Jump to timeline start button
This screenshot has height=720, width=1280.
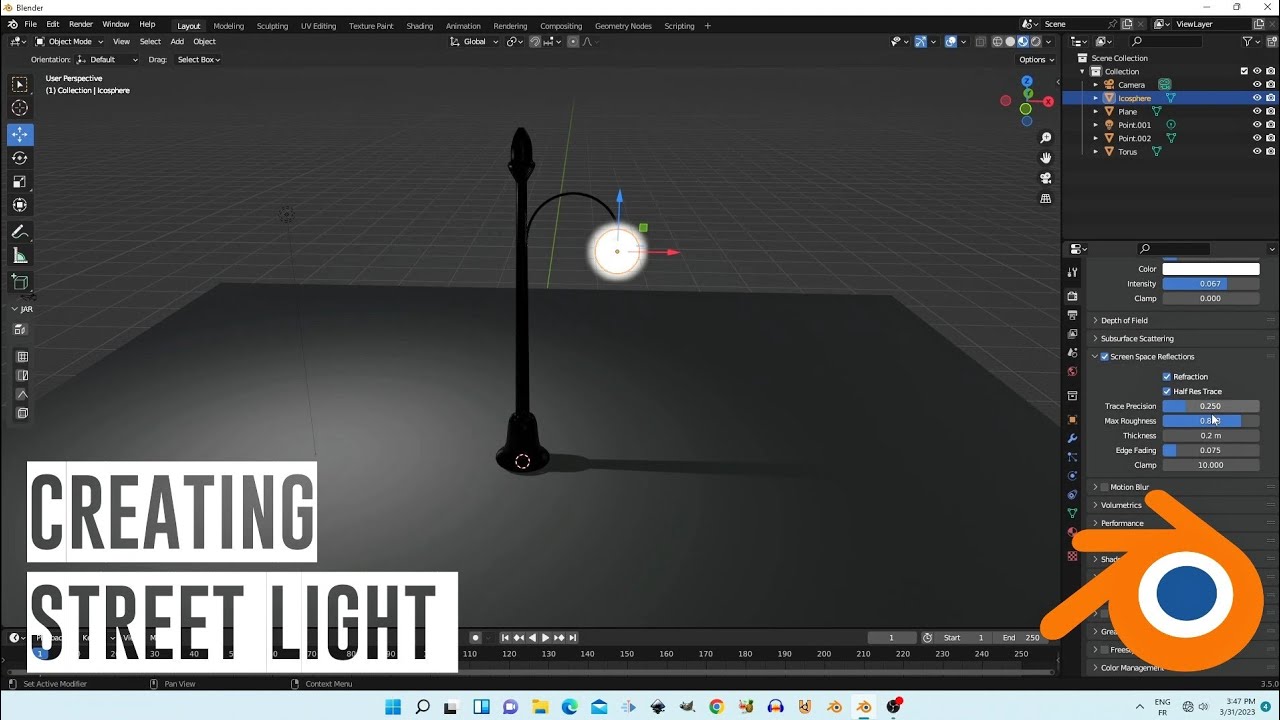506,638
